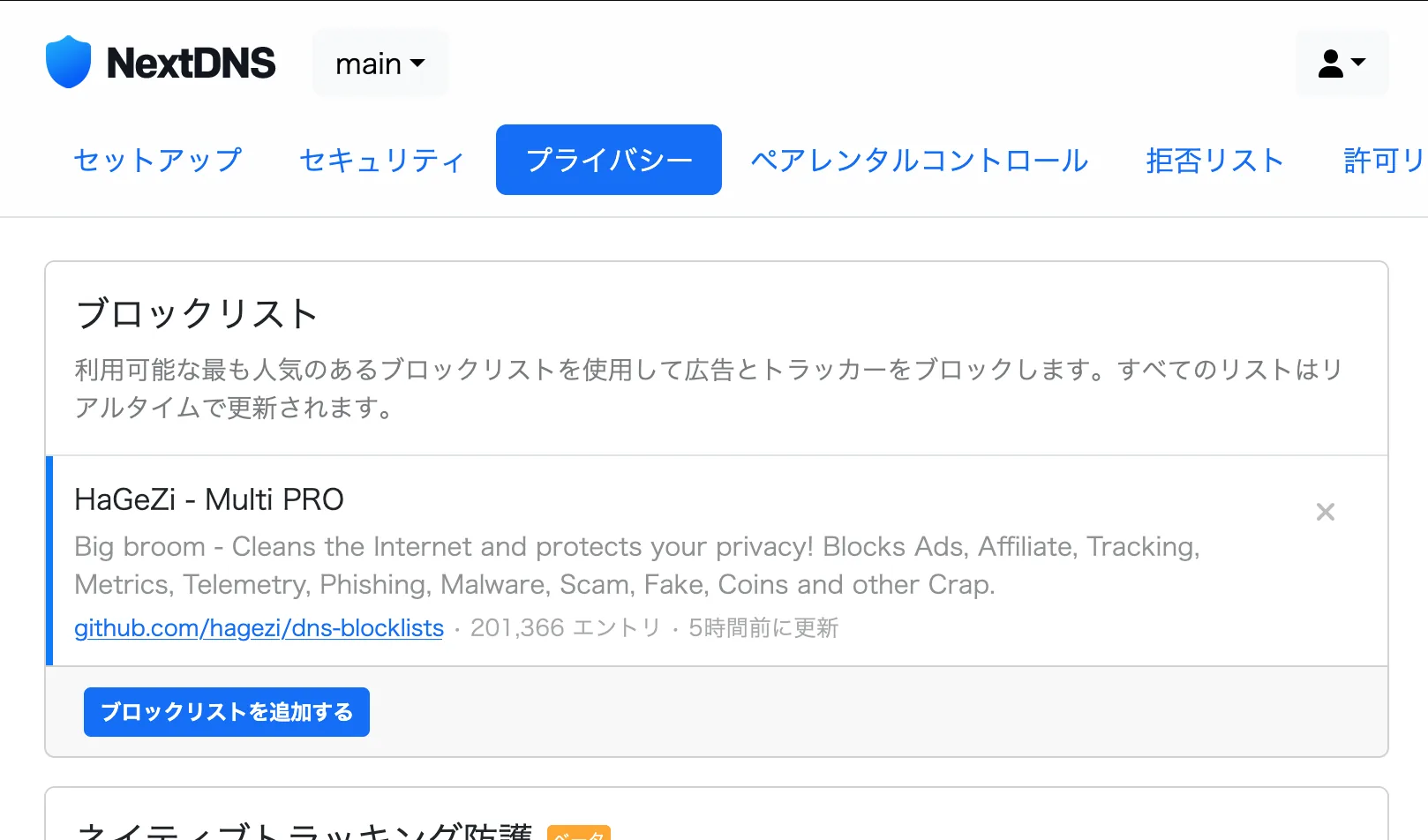1428x840 pixels.
Task: Click the Big broom description text
Action: [637, 566]
